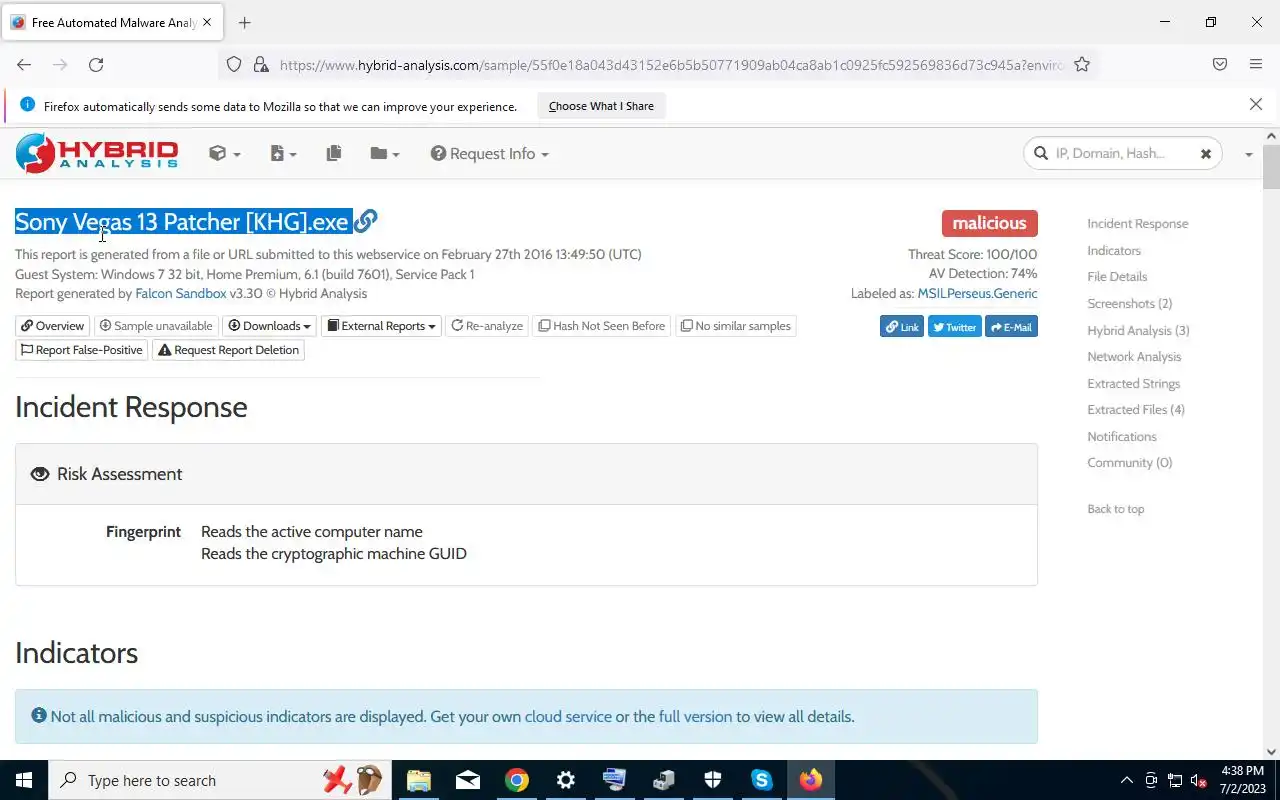Click the browser Reload icon
1280x800 pixels.
pyautogui.click(x=96, y=64)
